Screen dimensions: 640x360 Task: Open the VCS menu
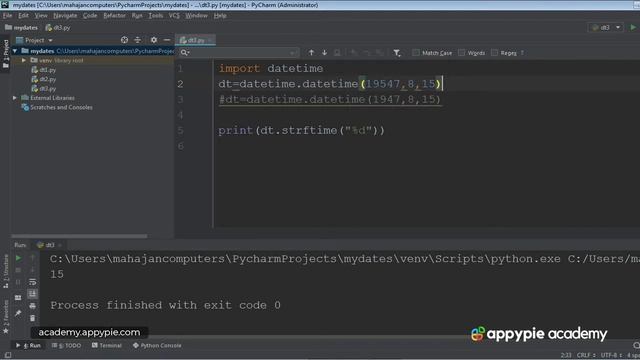174,16
